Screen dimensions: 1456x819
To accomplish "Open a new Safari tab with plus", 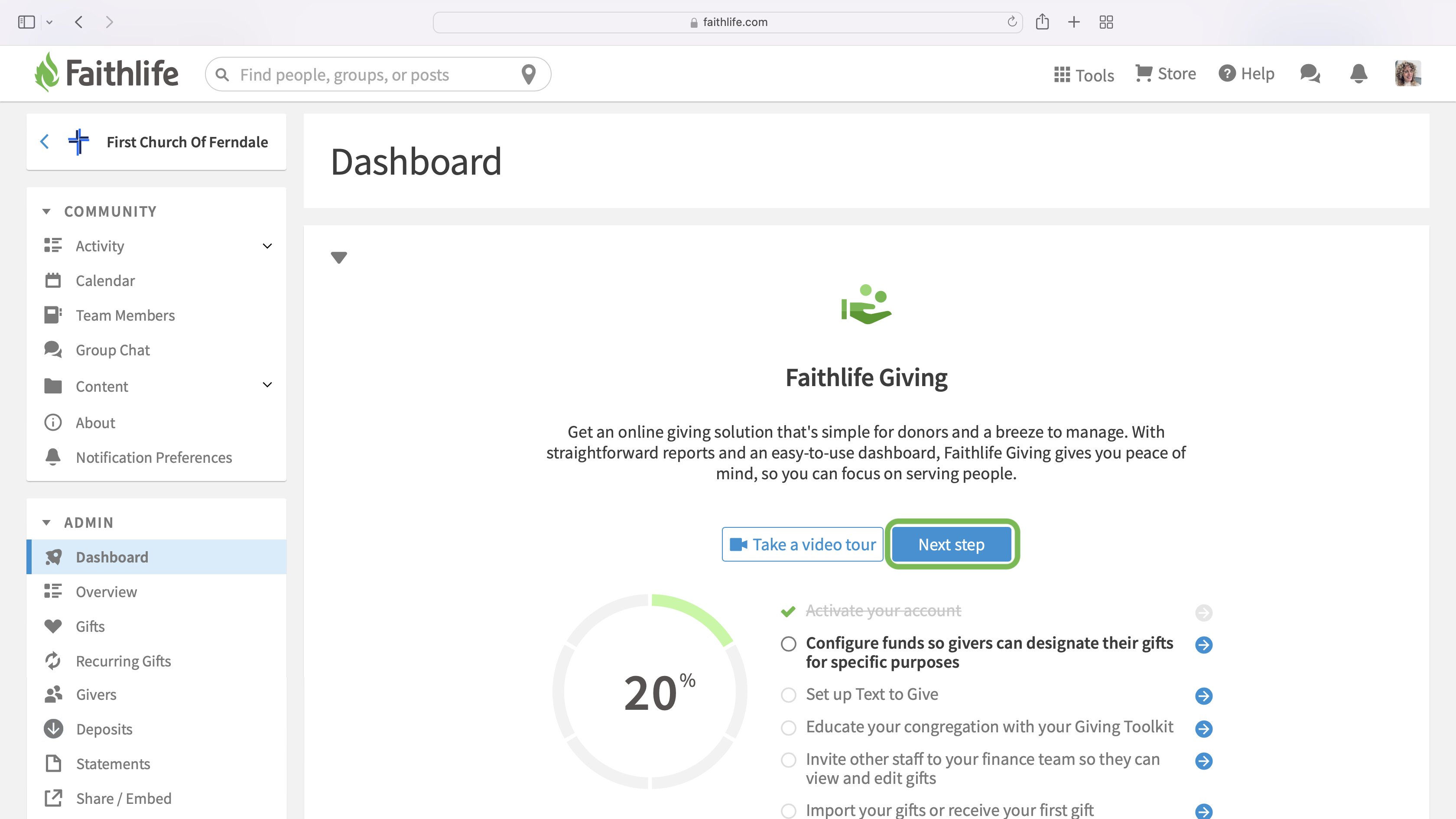I will pos(1074,22).
